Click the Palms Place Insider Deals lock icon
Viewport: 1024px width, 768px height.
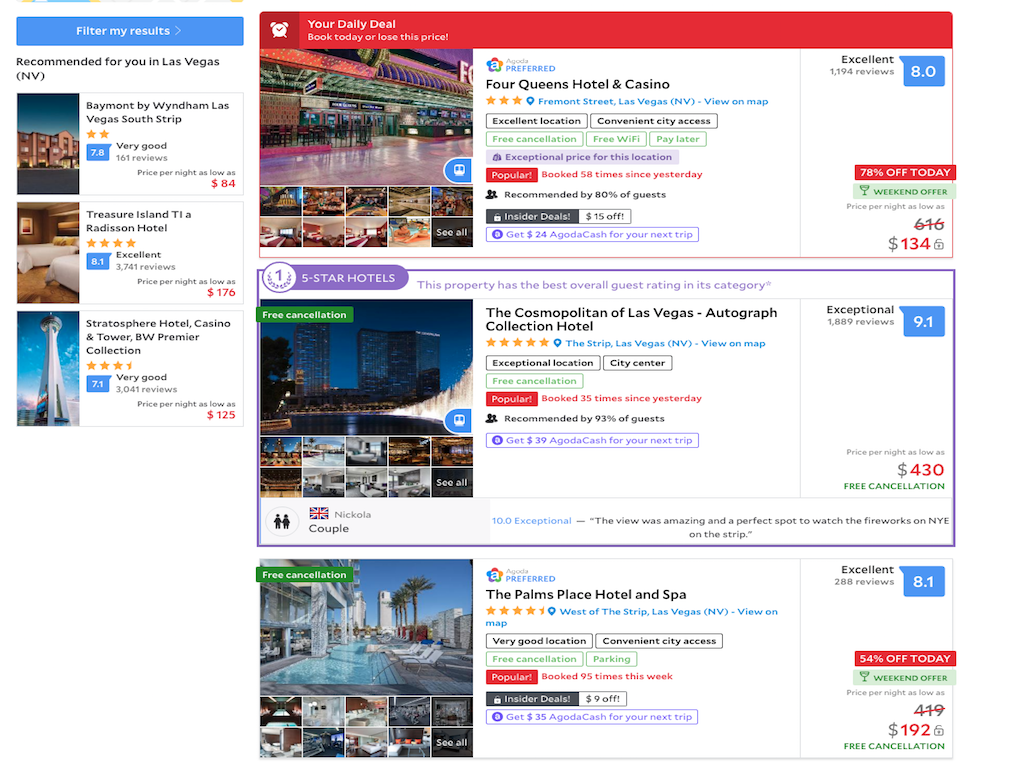(x=497, y=699)
